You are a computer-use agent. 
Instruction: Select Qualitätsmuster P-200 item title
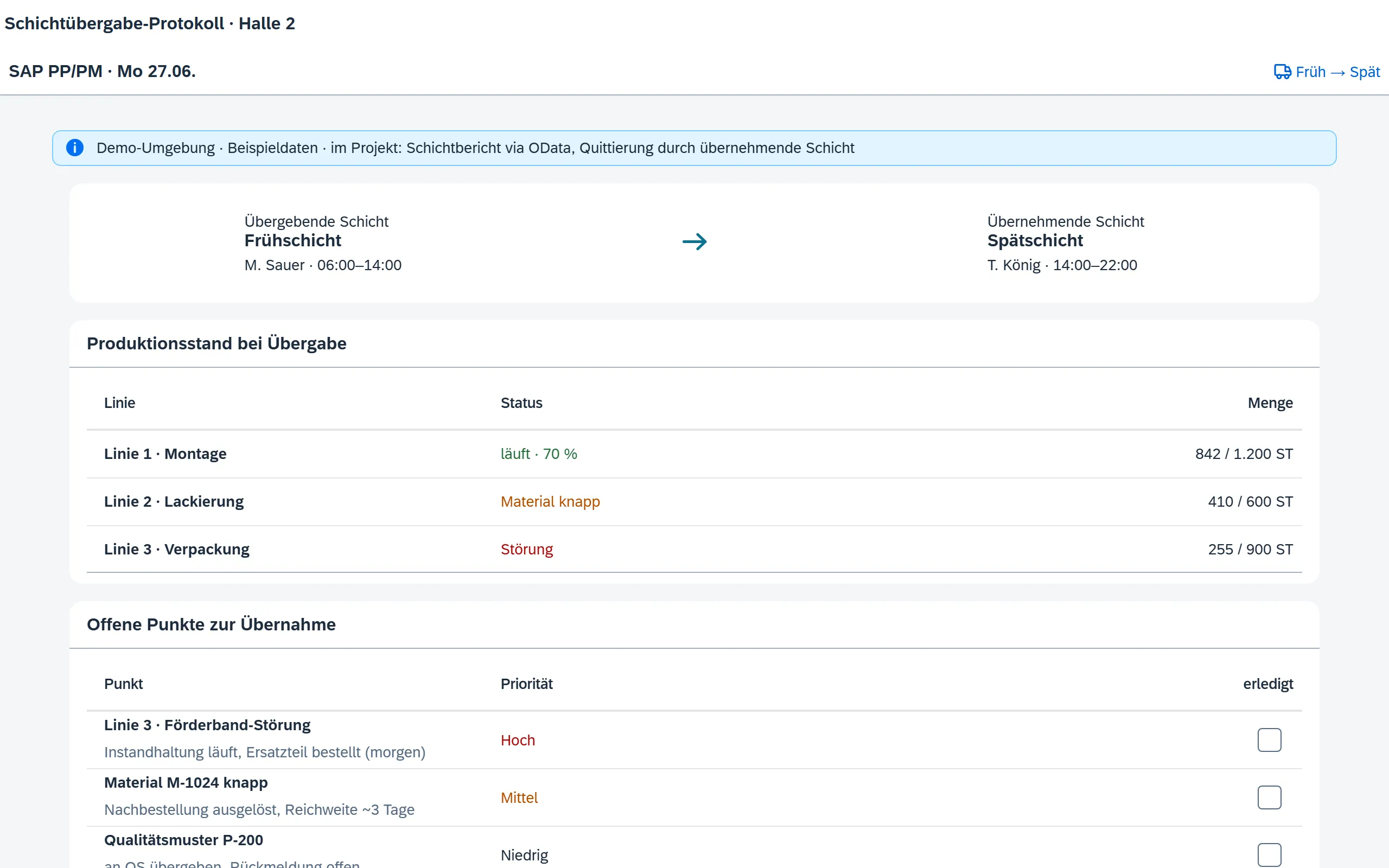184,840
